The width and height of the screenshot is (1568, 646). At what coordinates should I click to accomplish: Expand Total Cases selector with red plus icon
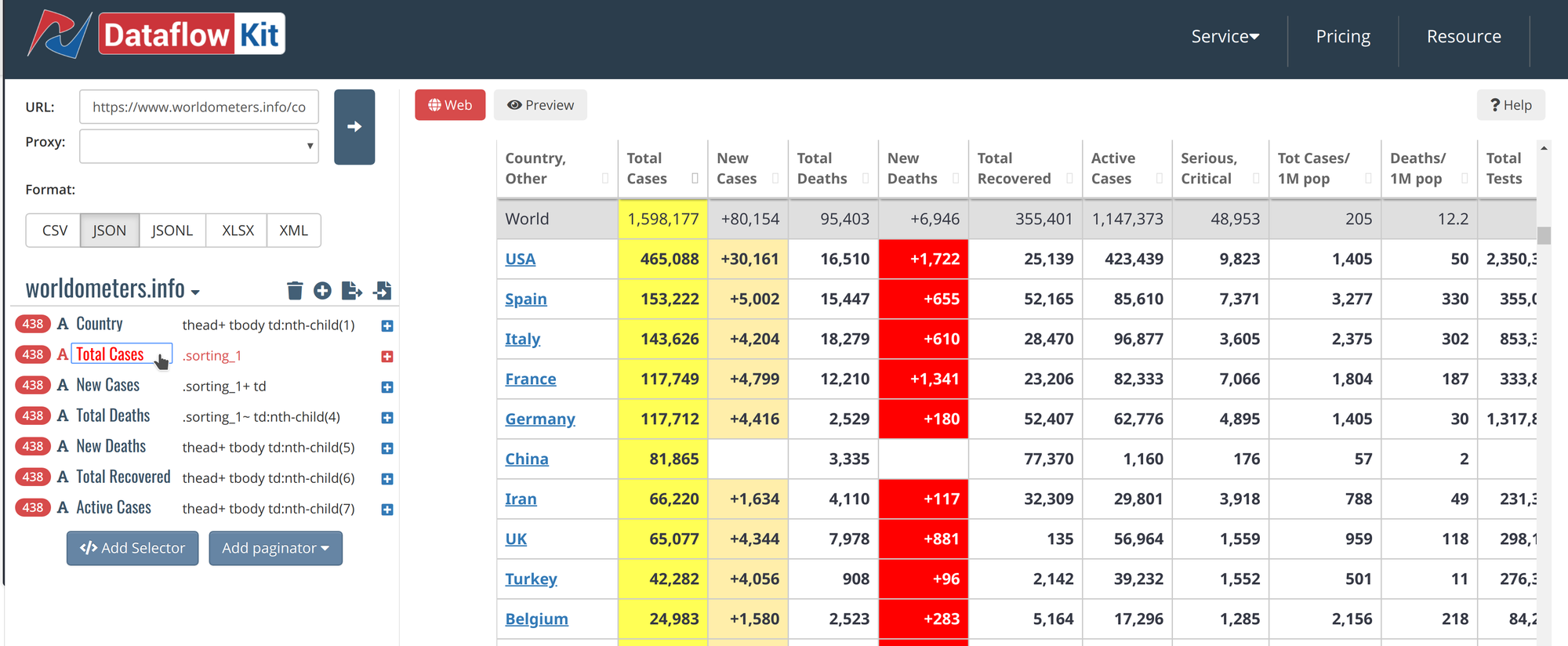387,357
